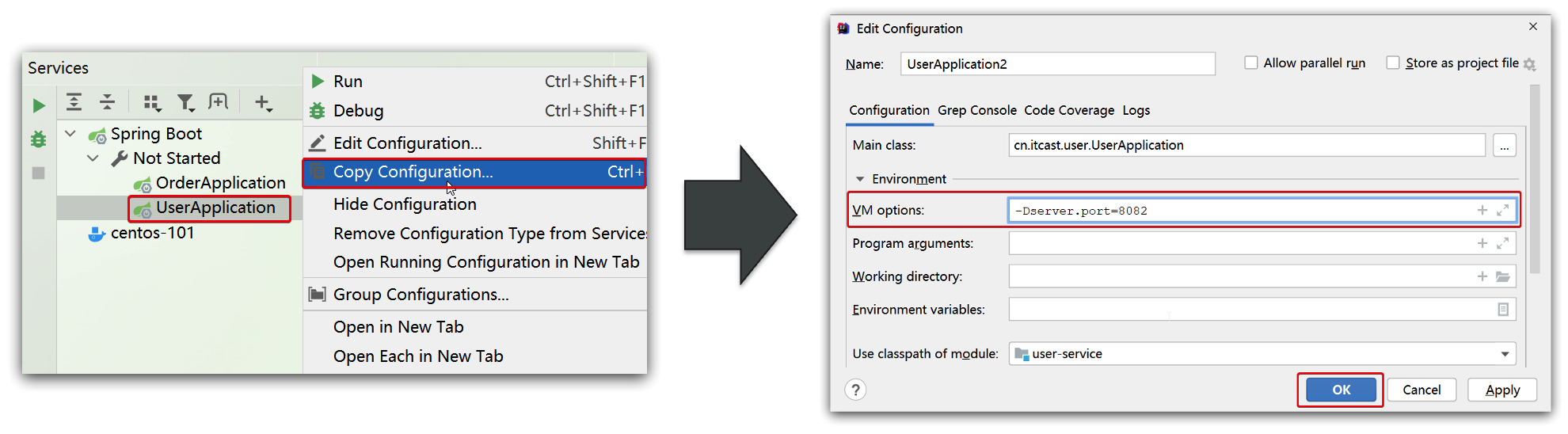Check the Store as project file box
The height and width of the screenshot is (434, 1568).
(1393, 63)
